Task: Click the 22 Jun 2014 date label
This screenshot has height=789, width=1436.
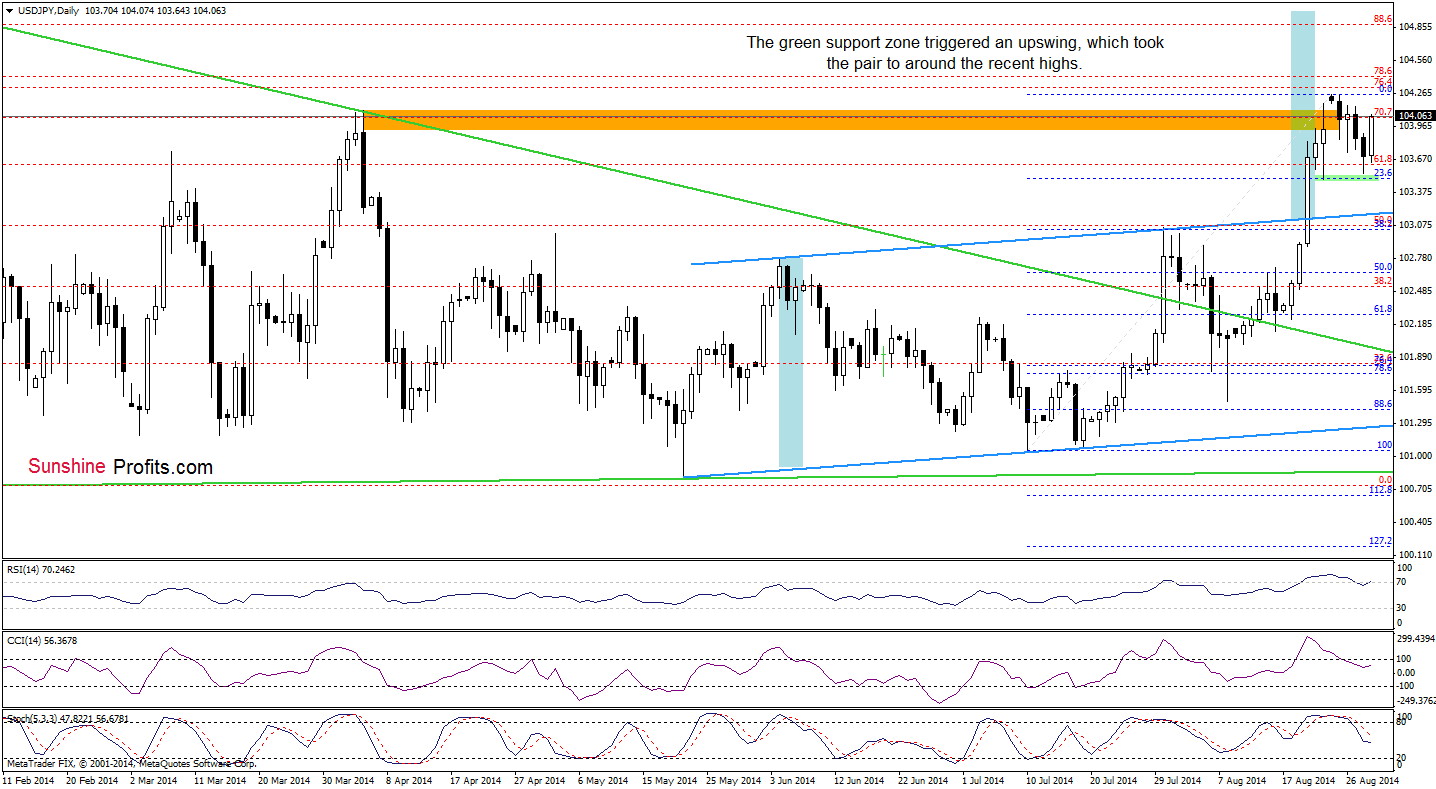Action: pos(923,779)
